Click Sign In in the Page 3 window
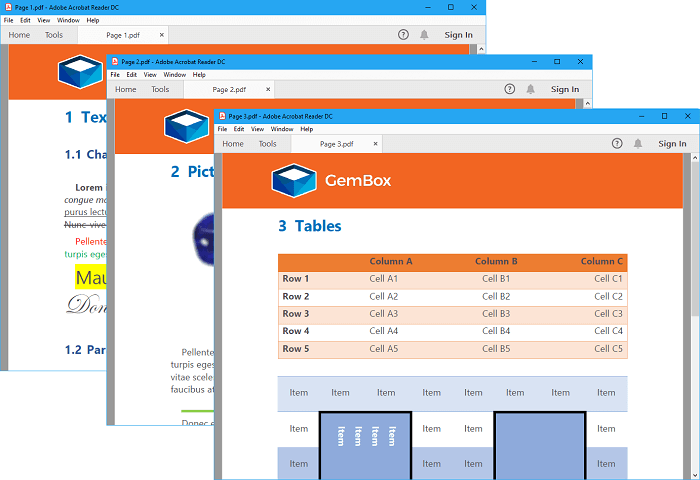This screenshot has width=700, height=480. (x=672, y=144)
